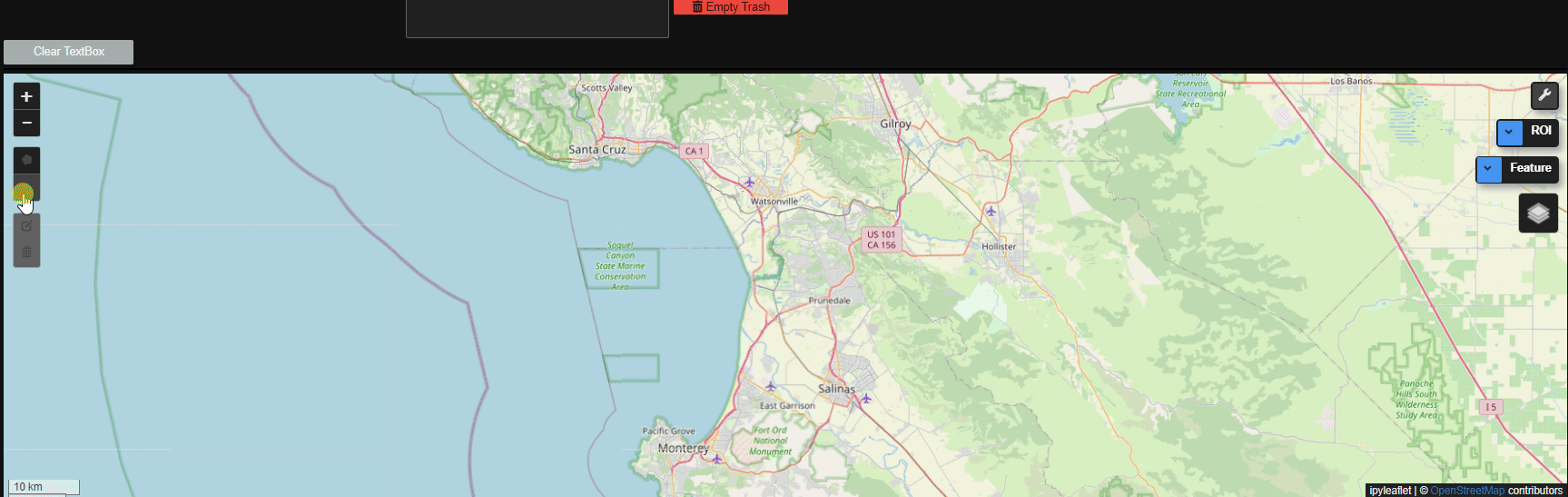
Task: Click the Scotts Valley map label
Action: pyautogui.click(x=606, y=88)
